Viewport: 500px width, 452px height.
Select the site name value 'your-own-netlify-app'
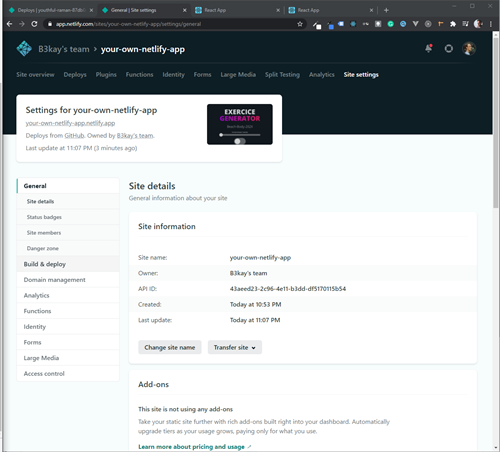coord(260,258)
